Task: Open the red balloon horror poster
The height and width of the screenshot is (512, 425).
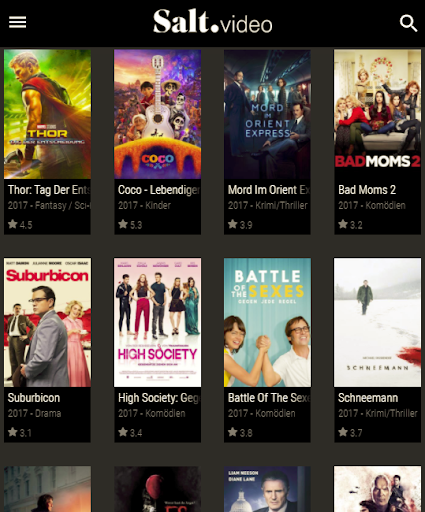Action: pos(157,489)
